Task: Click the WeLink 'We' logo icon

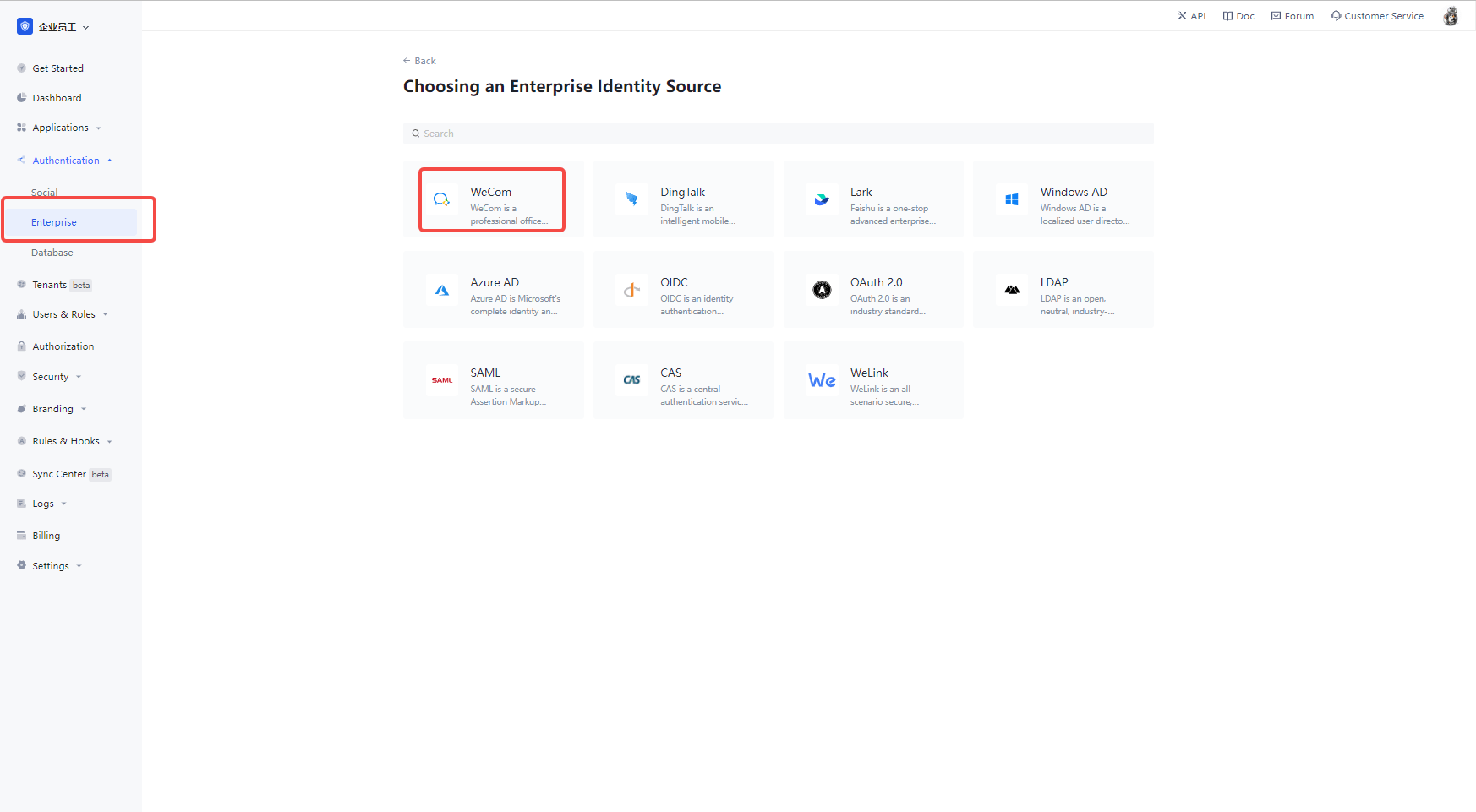Action: [x=822, y=380]
